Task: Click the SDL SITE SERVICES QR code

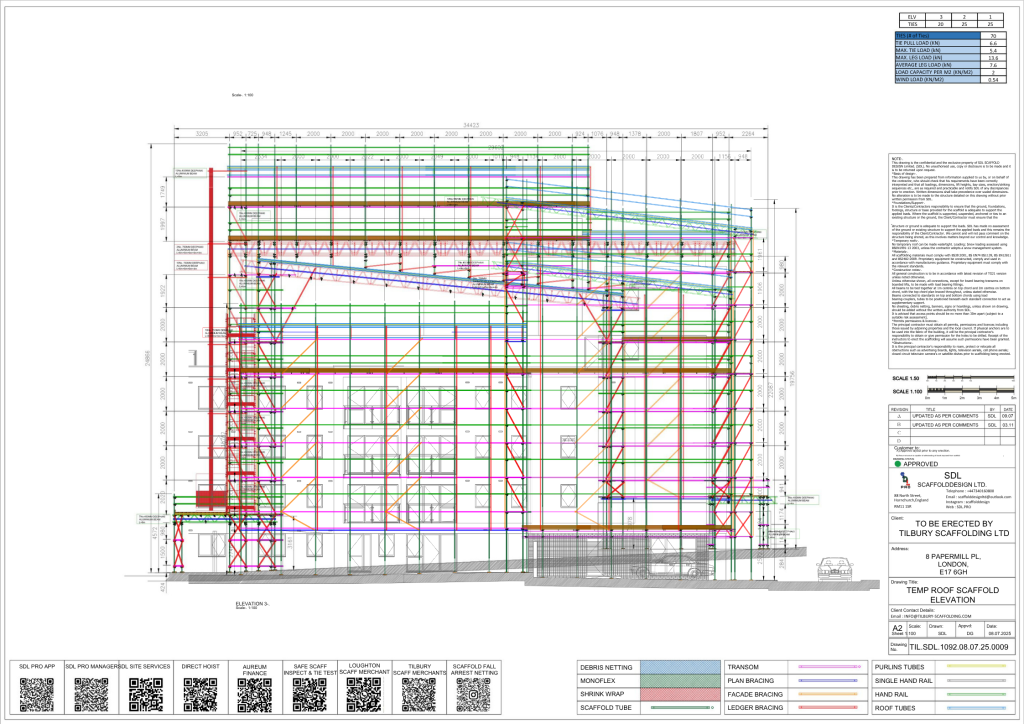Action: pos(146,694)
